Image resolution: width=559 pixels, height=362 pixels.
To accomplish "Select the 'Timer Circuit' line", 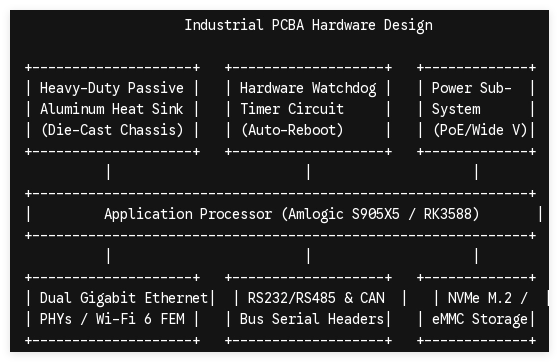I will coord(292,109).
